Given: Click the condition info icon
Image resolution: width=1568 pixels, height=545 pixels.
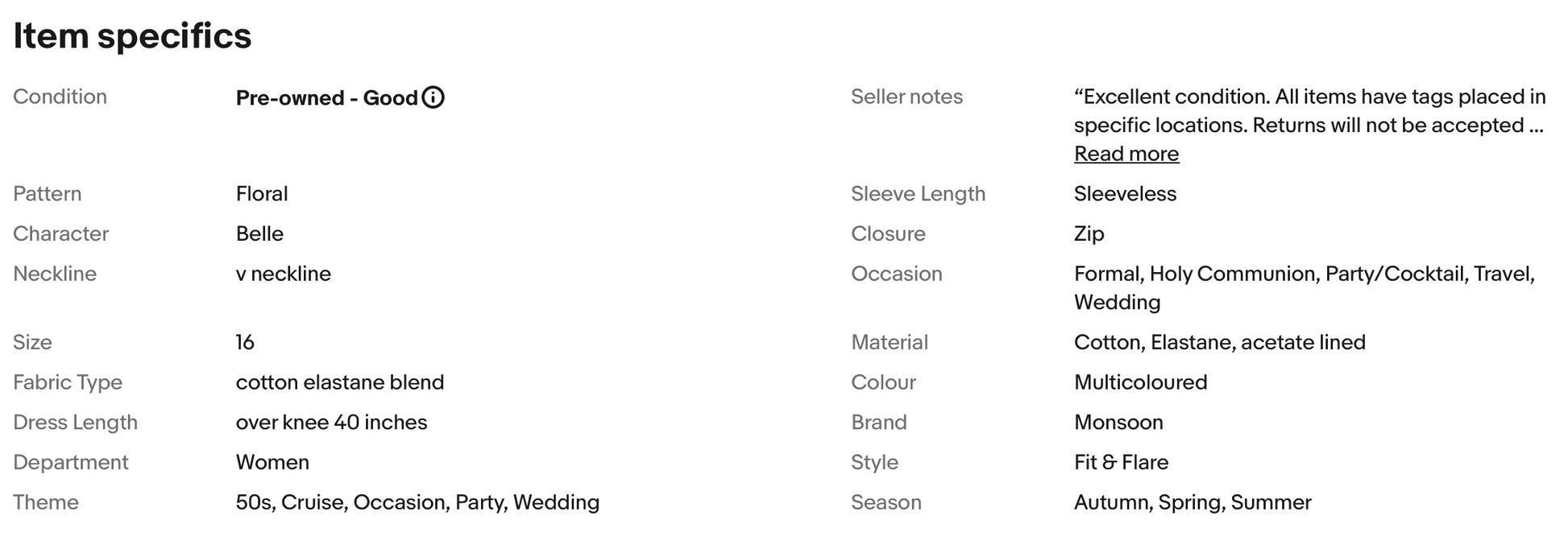Looking at the screenshot, I should coord(433,97).
